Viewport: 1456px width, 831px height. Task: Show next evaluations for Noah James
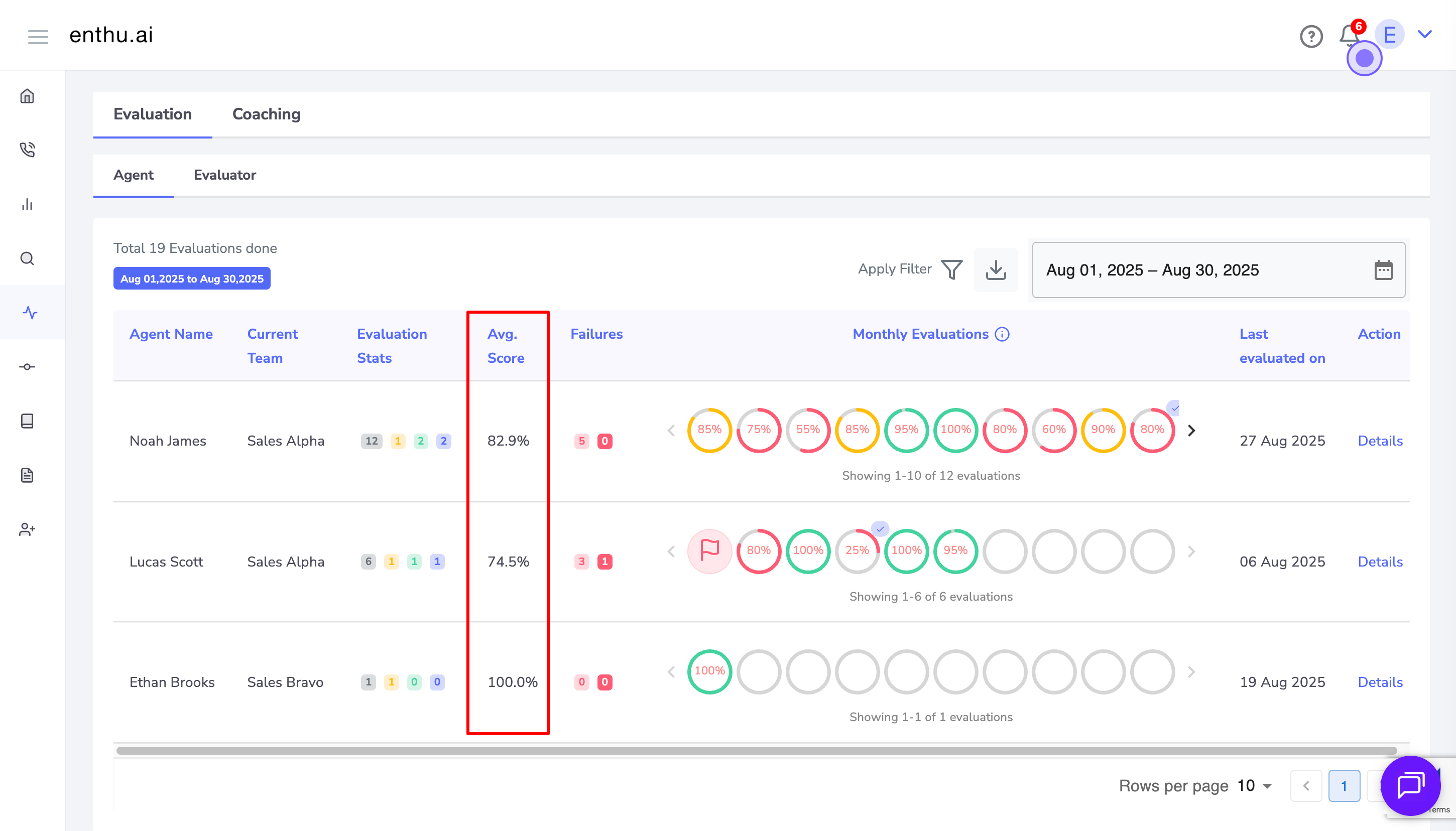[x=1191, y=431]
